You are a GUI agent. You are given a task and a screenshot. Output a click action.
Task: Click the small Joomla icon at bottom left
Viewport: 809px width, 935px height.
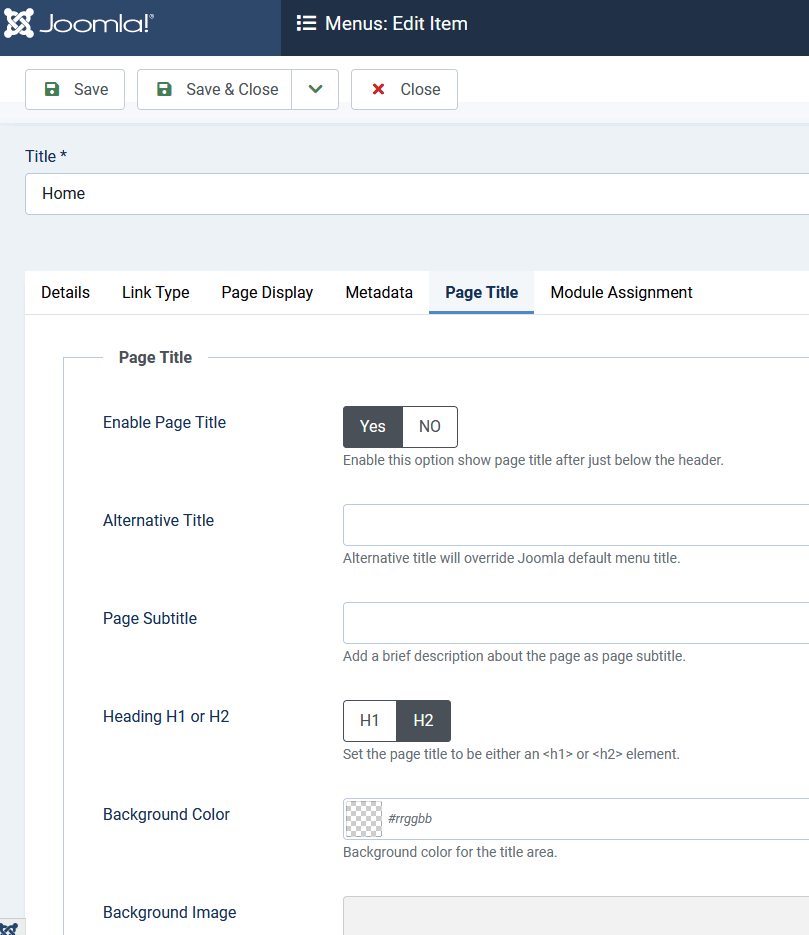pos(9,928)
